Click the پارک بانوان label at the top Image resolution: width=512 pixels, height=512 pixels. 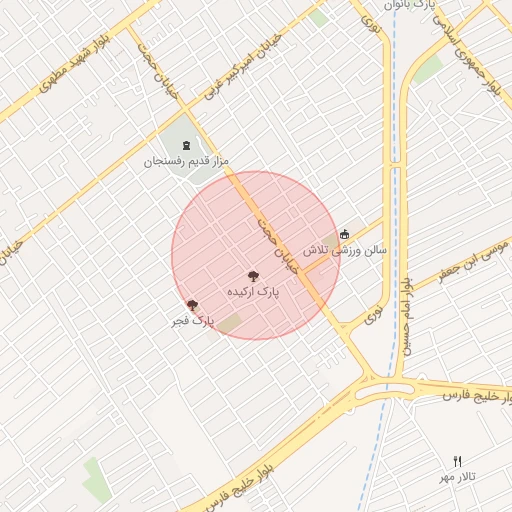(410, 5)
